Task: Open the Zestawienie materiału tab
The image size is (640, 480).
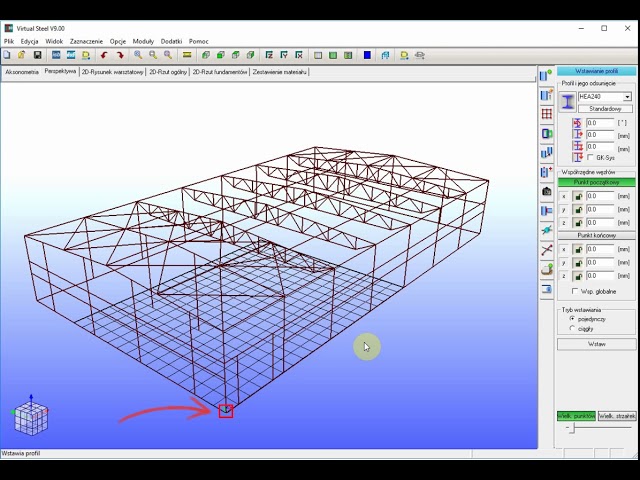Action: [x=280, y=72]
